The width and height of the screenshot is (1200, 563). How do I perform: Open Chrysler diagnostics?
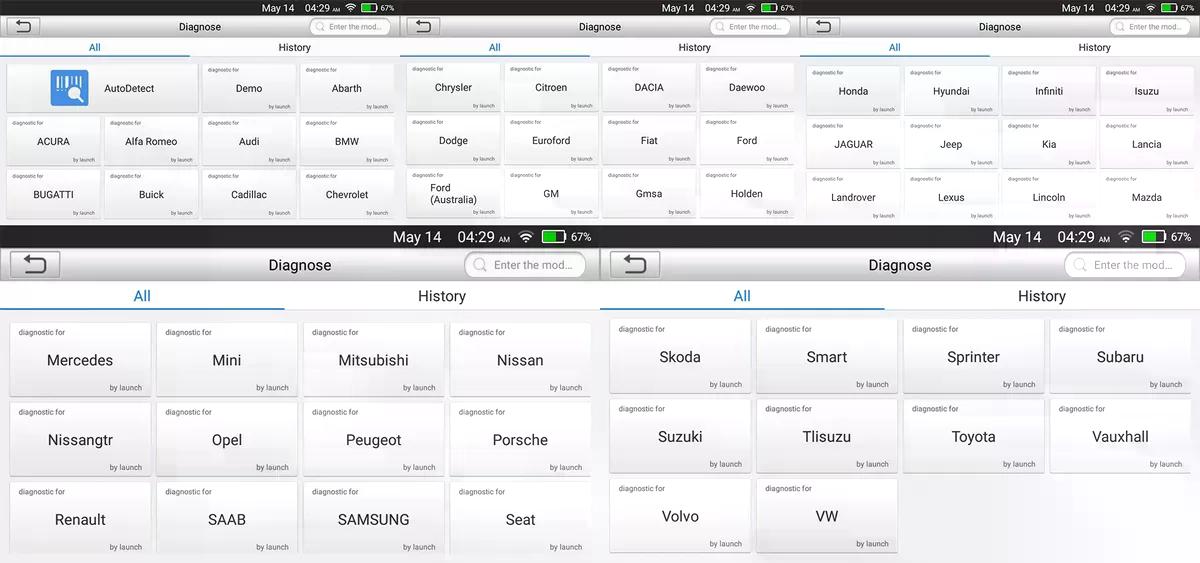point(453,87)
